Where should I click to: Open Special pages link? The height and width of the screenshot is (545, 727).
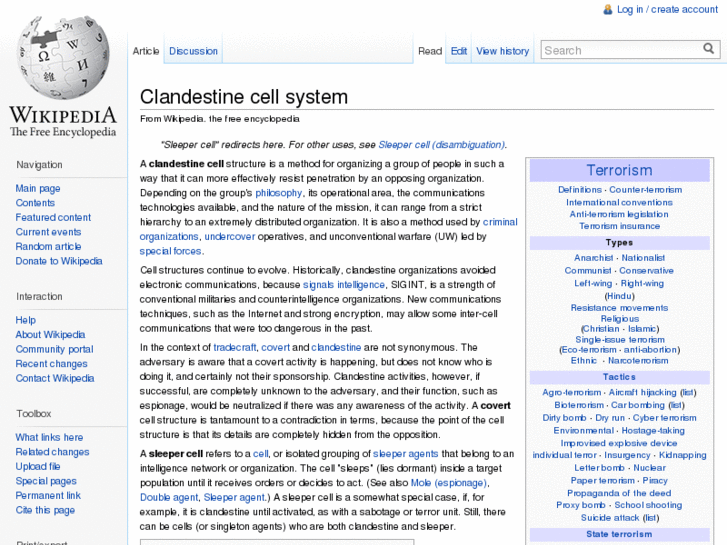[x=46, y=481]
